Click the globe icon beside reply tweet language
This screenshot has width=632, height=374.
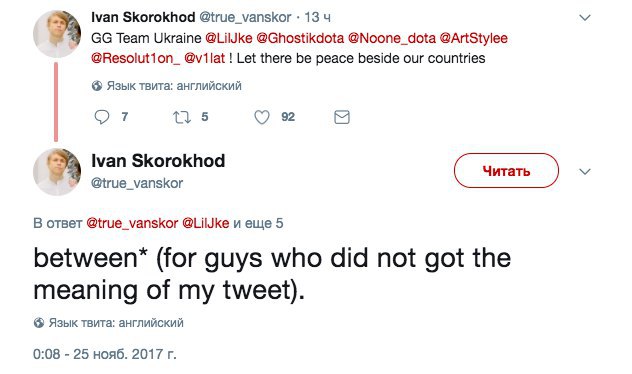click(x=39, y=323)
